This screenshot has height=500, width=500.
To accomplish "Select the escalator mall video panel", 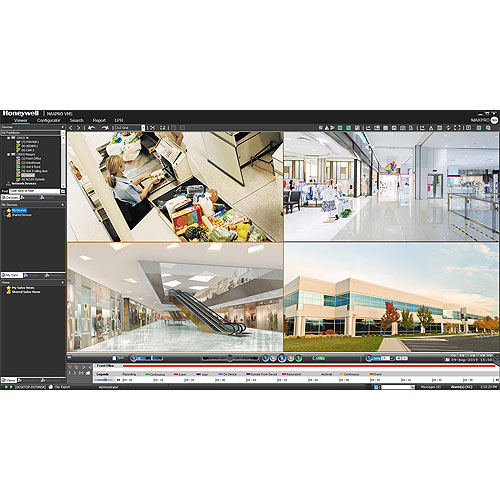I will click(175, 297).
